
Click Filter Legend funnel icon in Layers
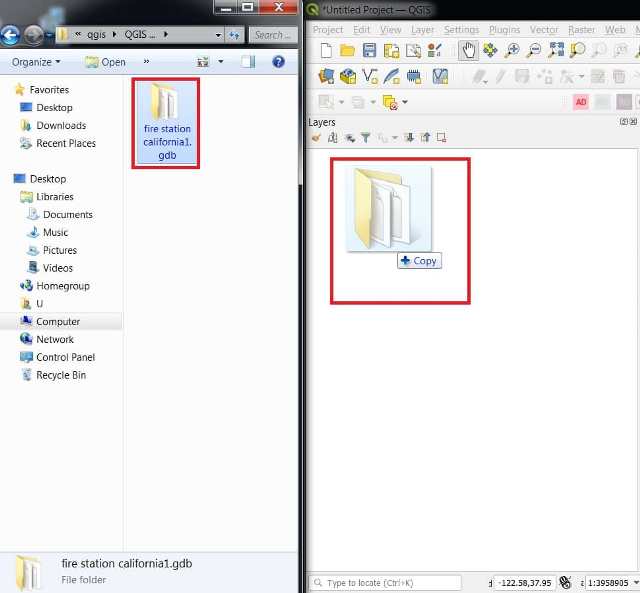tap(366, 138)
